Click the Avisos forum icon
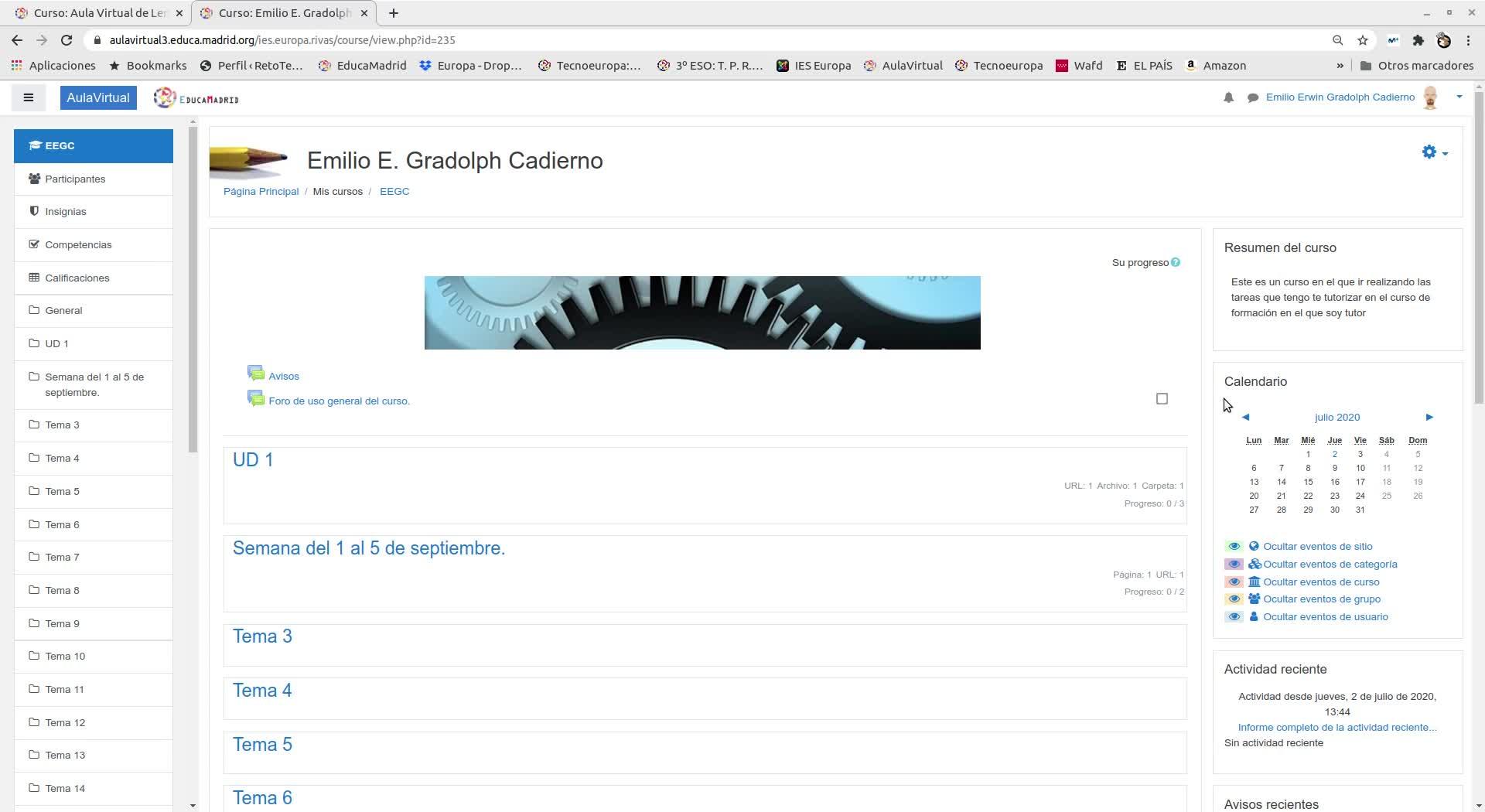Viewport: 1485px width, 812px height. (x=256, y=374)
